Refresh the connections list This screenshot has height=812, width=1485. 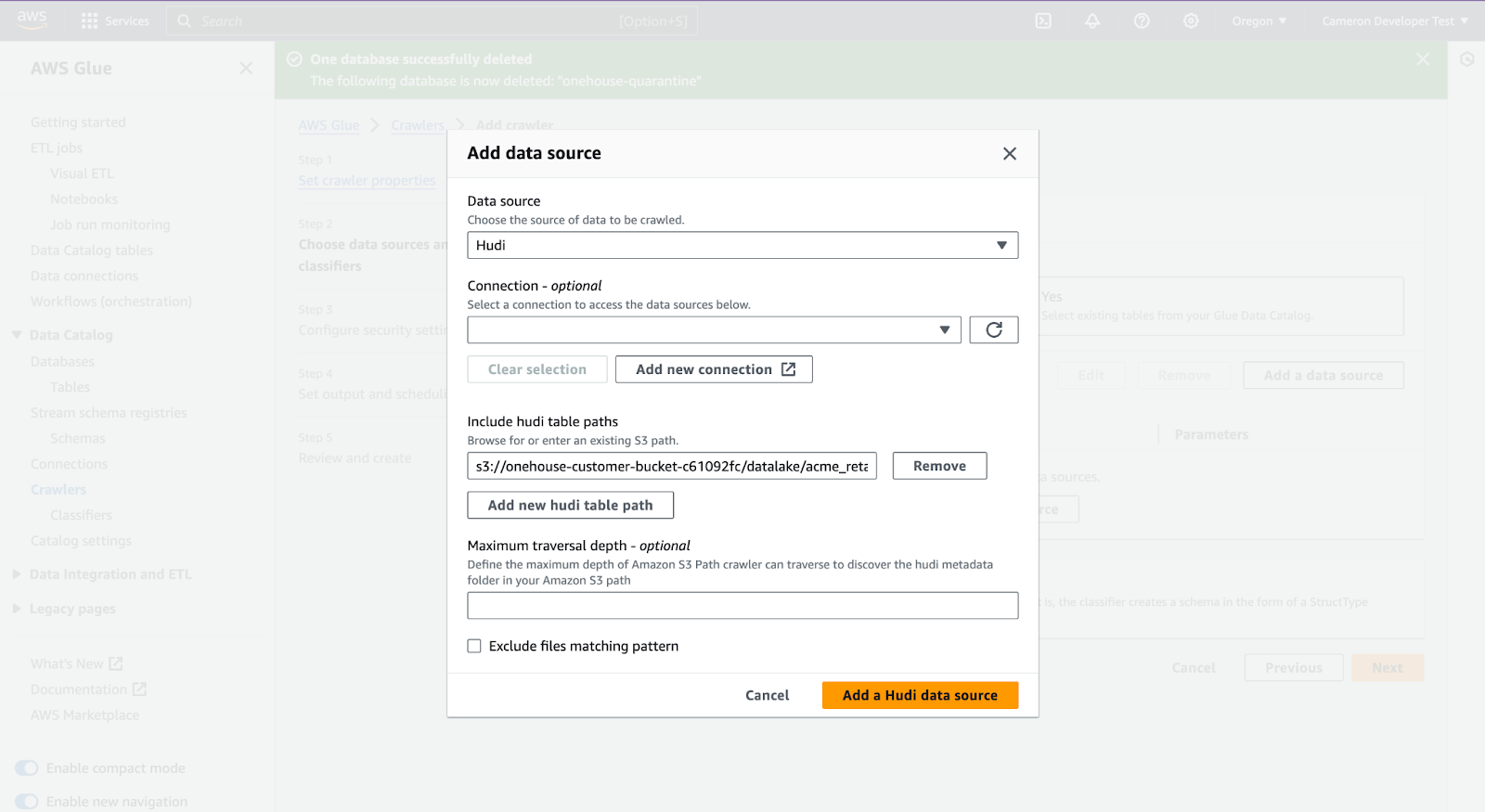point(994,329)
